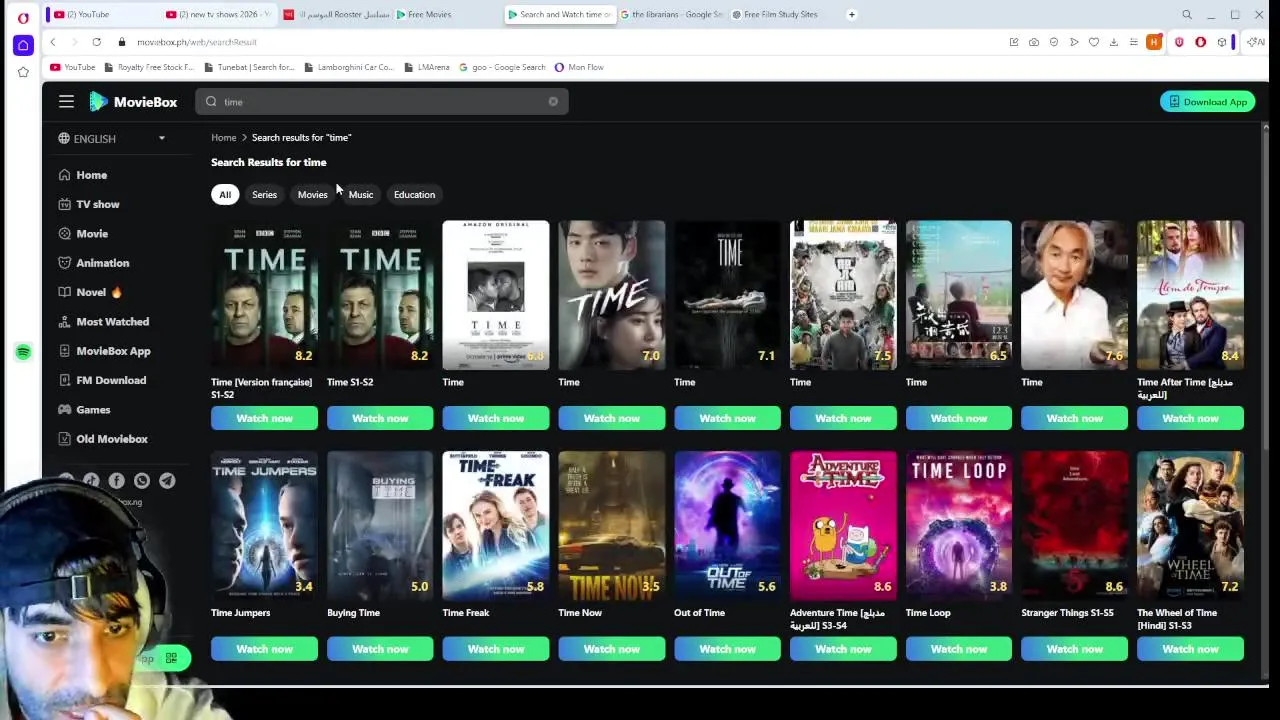
Task: Watch now for Time Loop
Action: coord(959,649)
